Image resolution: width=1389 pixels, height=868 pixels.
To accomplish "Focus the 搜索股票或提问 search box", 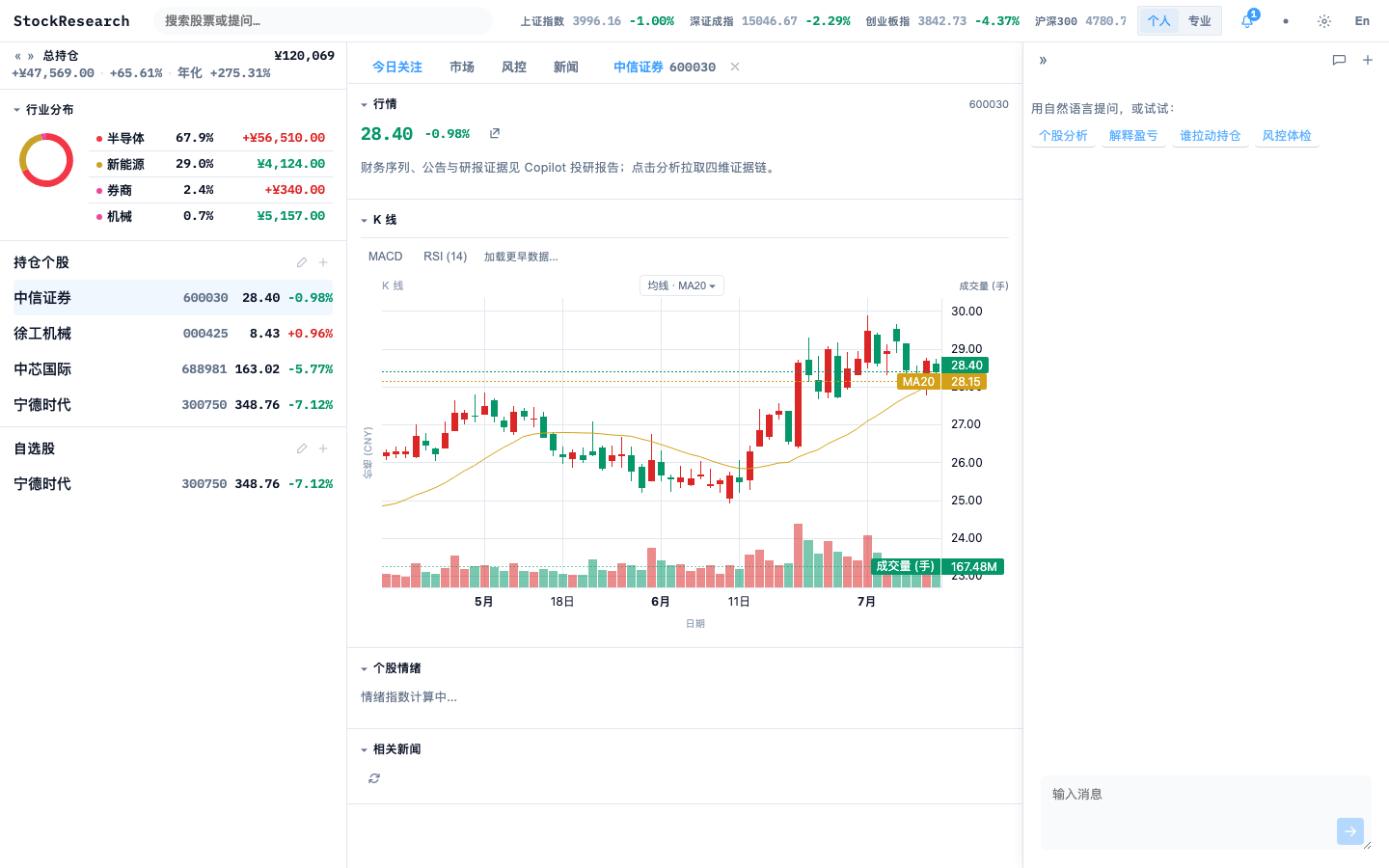I will pyautogui.click(x=323, y=21).
